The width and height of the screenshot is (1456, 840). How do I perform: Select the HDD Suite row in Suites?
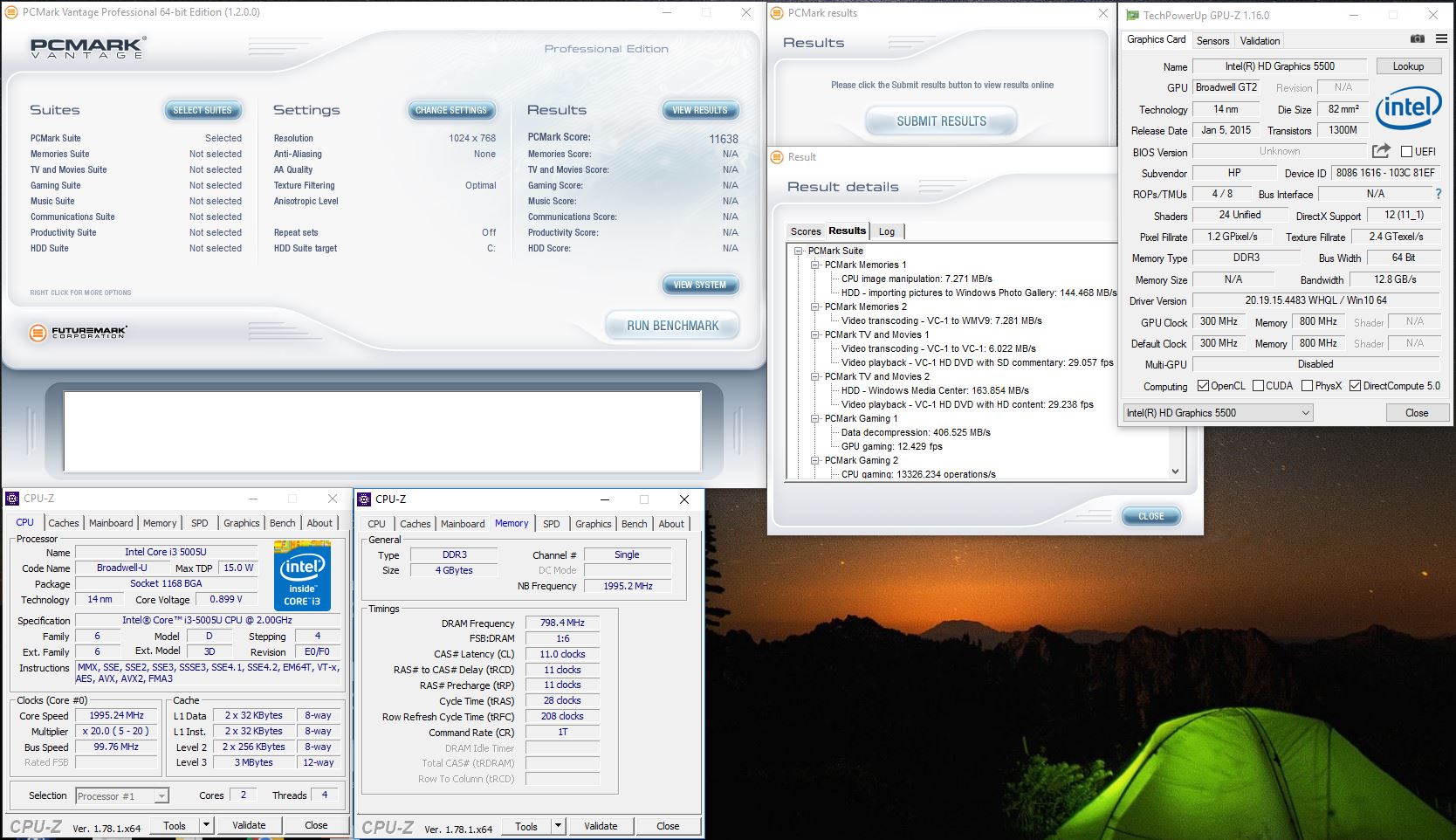(136, 248)
